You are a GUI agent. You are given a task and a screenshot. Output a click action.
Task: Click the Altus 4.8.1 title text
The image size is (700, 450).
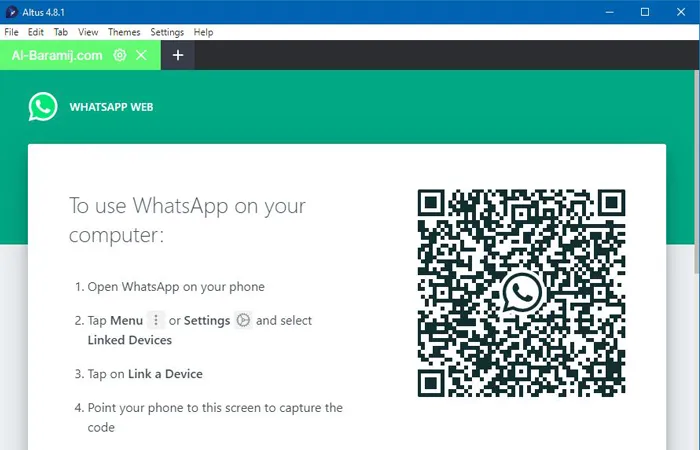point(44,12)
